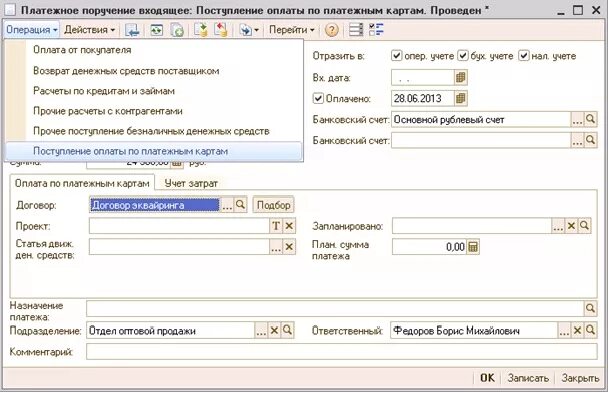Open selection for Подразделение field
Screen dimensions: 608x393
coord(261,331)
